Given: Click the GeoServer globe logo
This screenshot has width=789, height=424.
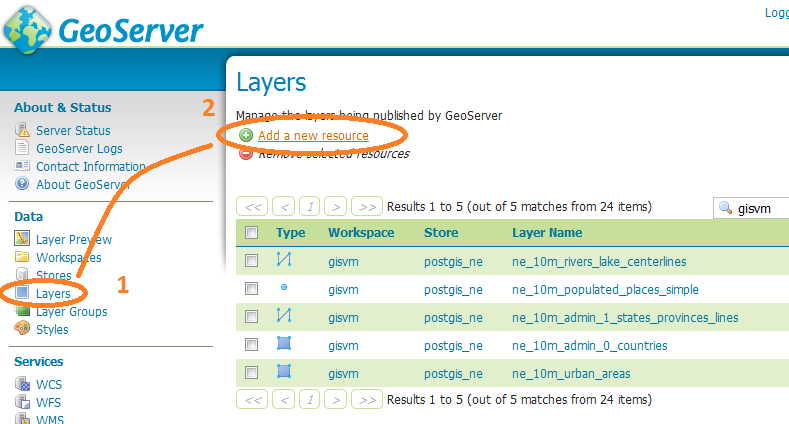Looking at the screenshot, I should (27, 30).
